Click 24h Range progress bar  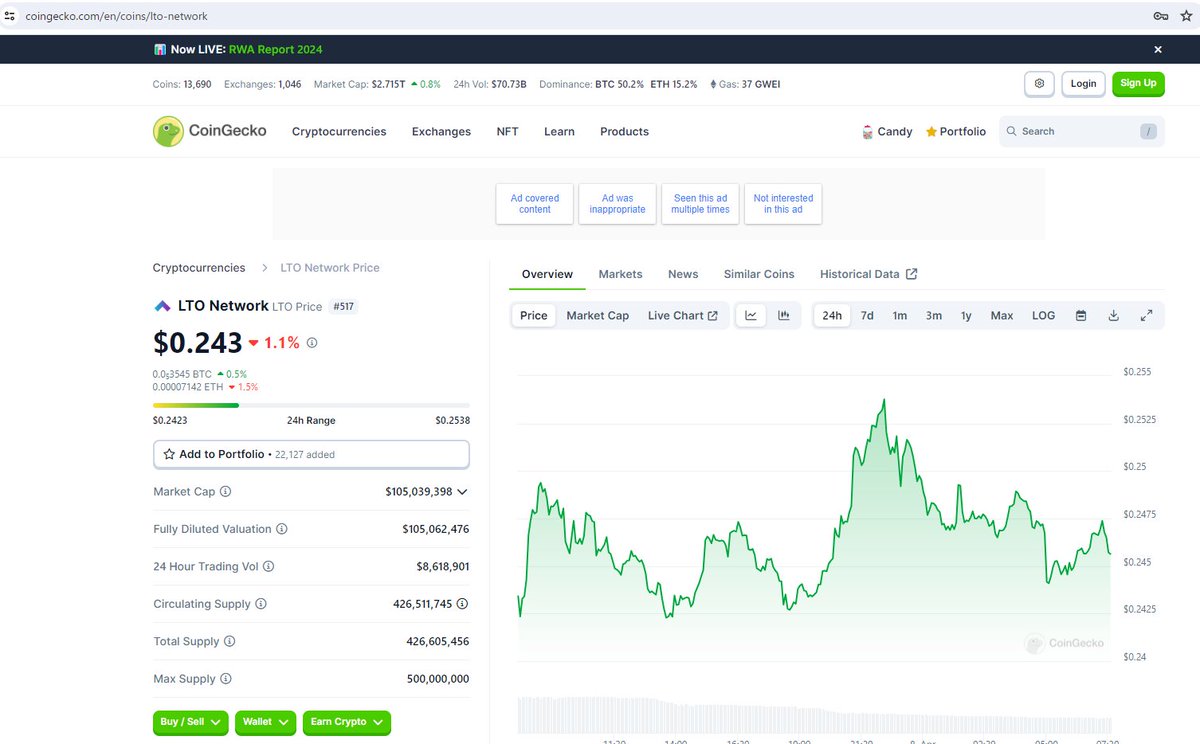(x=311, y=405)
